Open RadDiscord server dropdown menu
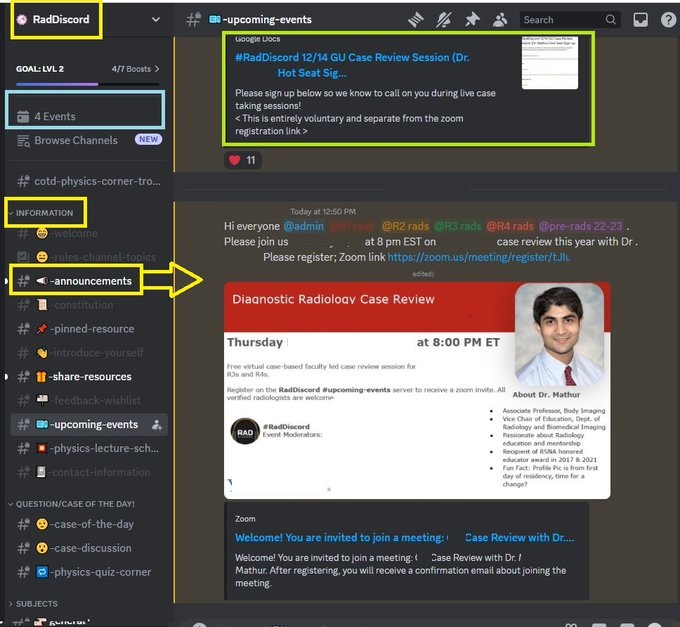 tap(156, 20)
